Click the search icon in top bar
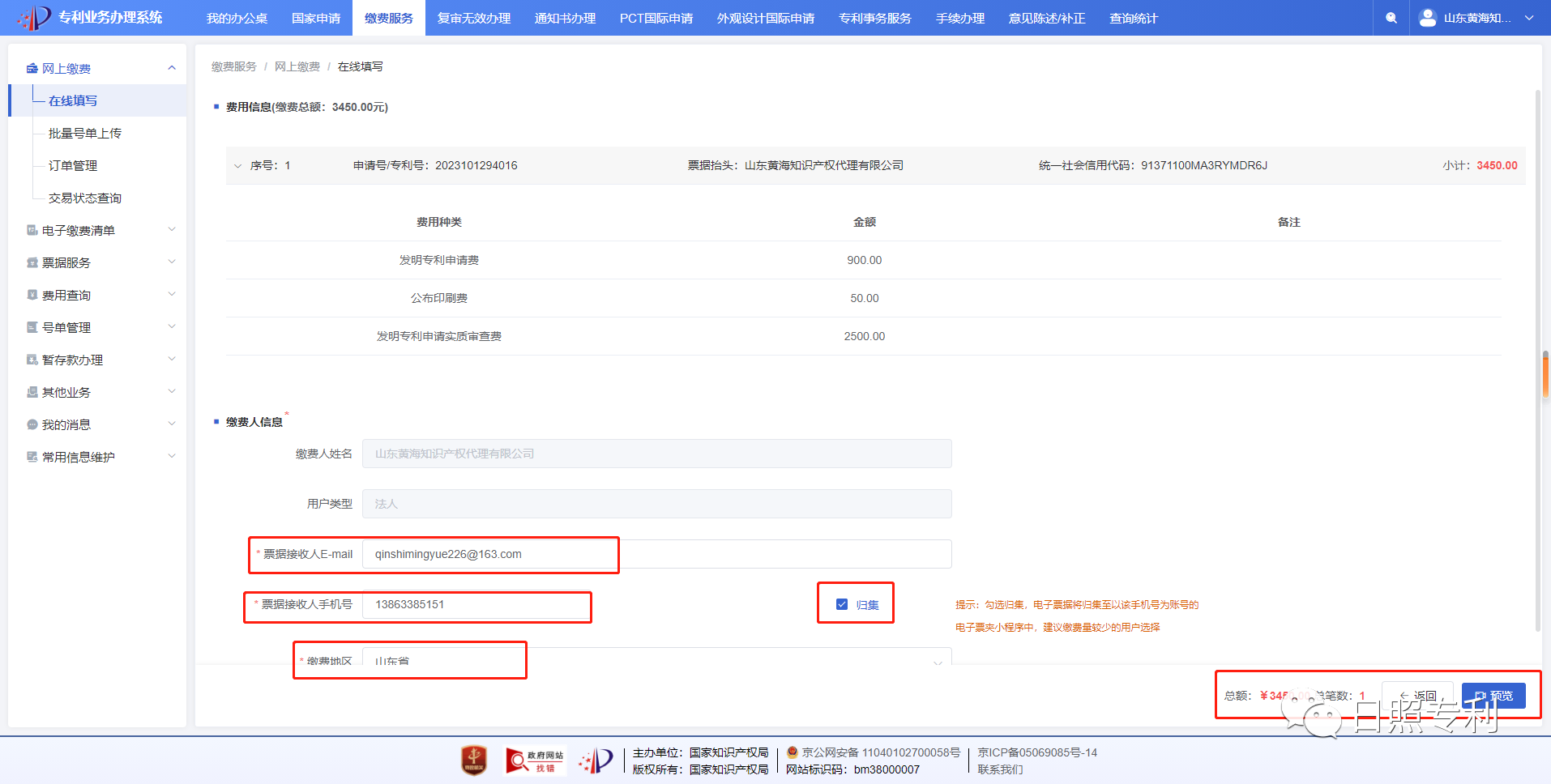This screenshot has width=1551, height=784. pyautogui.click(x=1391, y=18)
